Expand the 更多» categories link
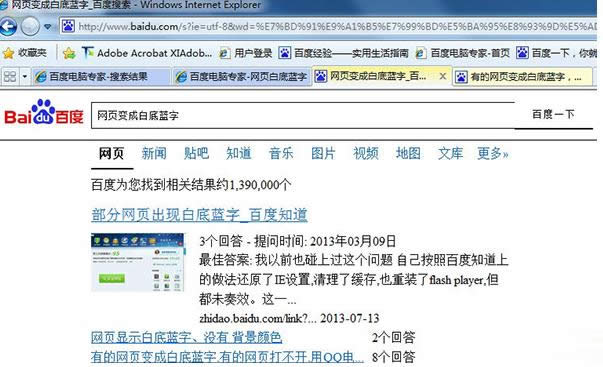Viewport: 603px width, 367px height. coord(493,153)
